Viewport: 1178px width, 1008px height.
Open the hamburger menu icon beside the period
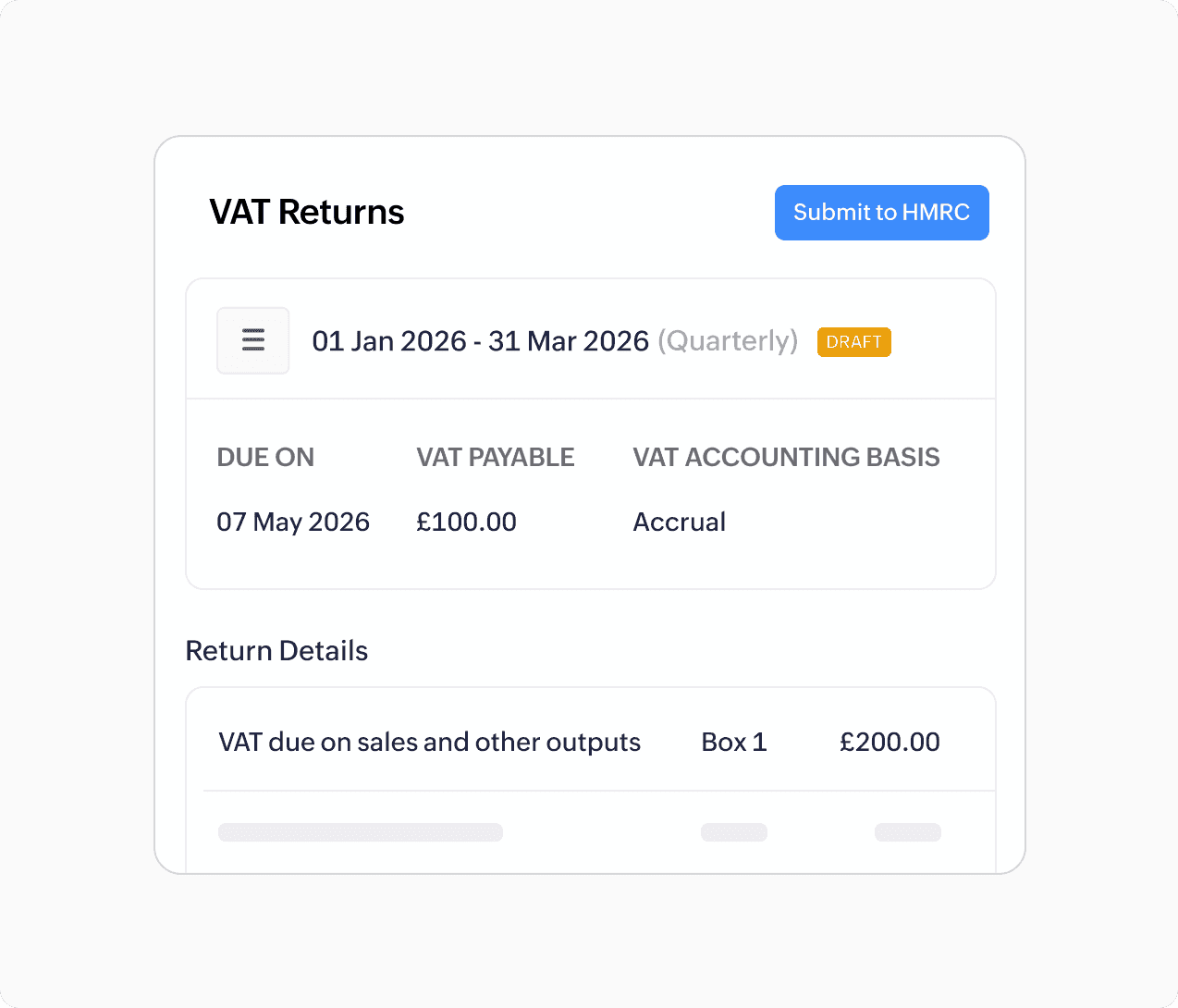253,340
